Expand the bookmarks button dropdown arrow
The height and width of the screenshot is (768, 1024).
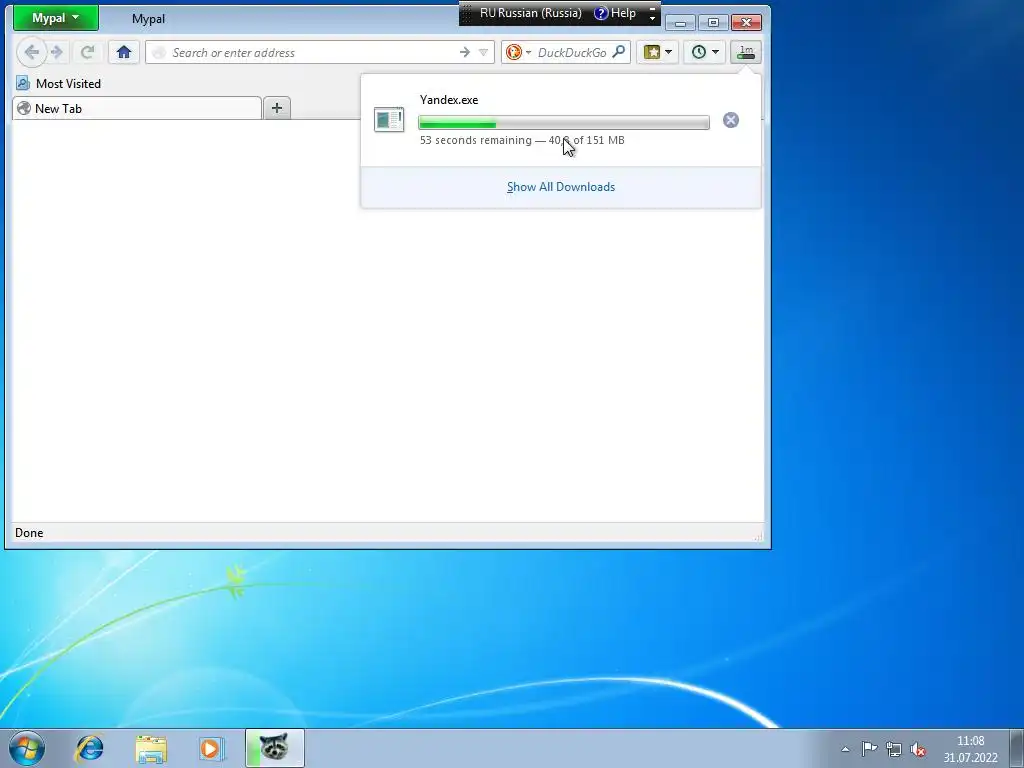pos(668,52)
